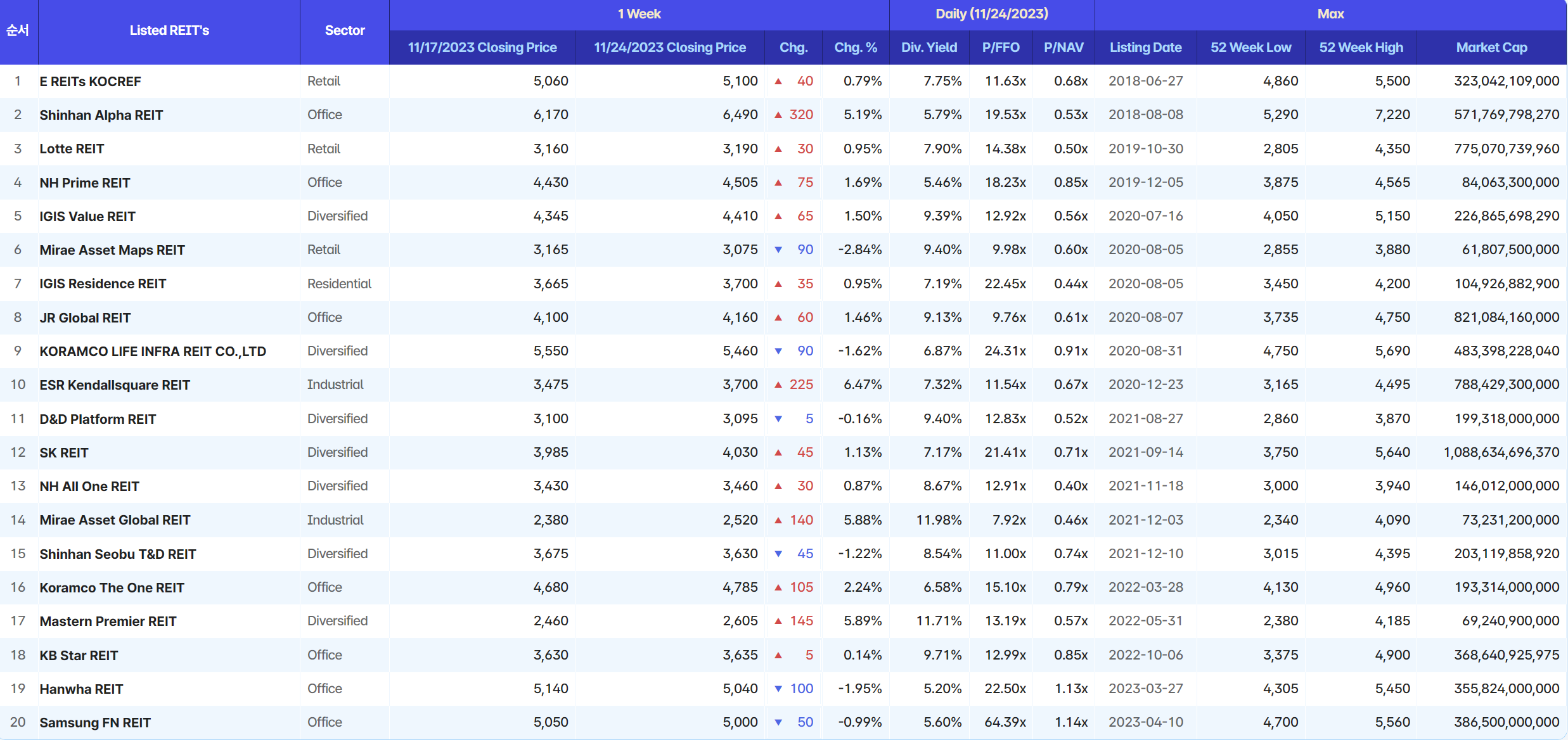Image resolution: width=1568 pixels, height=740 pixels.
Task: Select the ESR Kendallsquare REIT name
Action: tap(115, 385)
